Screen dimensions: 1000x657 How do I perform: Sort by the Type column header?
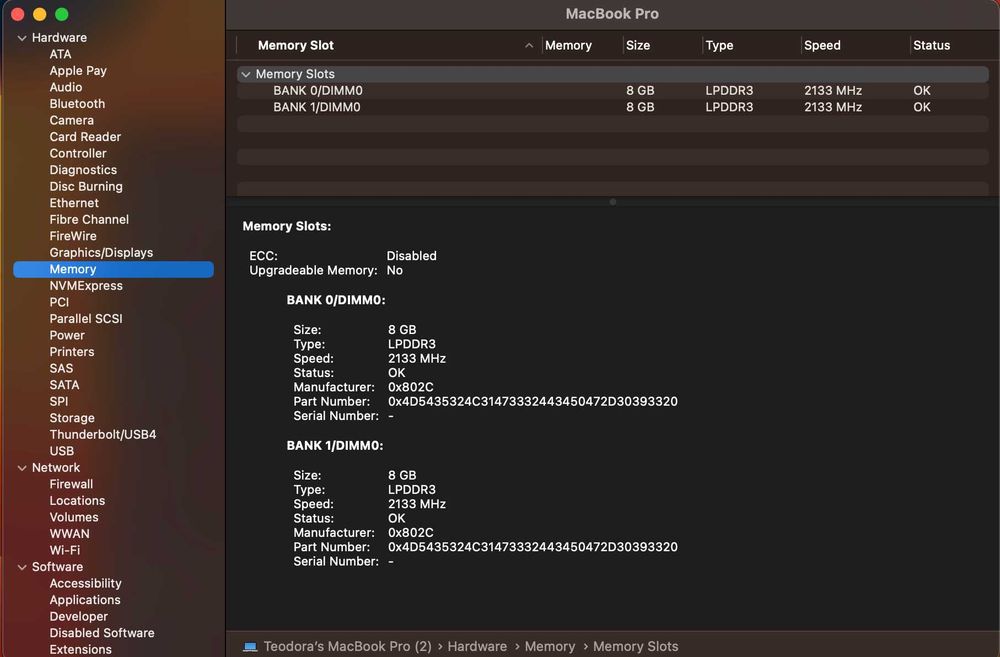719,46
